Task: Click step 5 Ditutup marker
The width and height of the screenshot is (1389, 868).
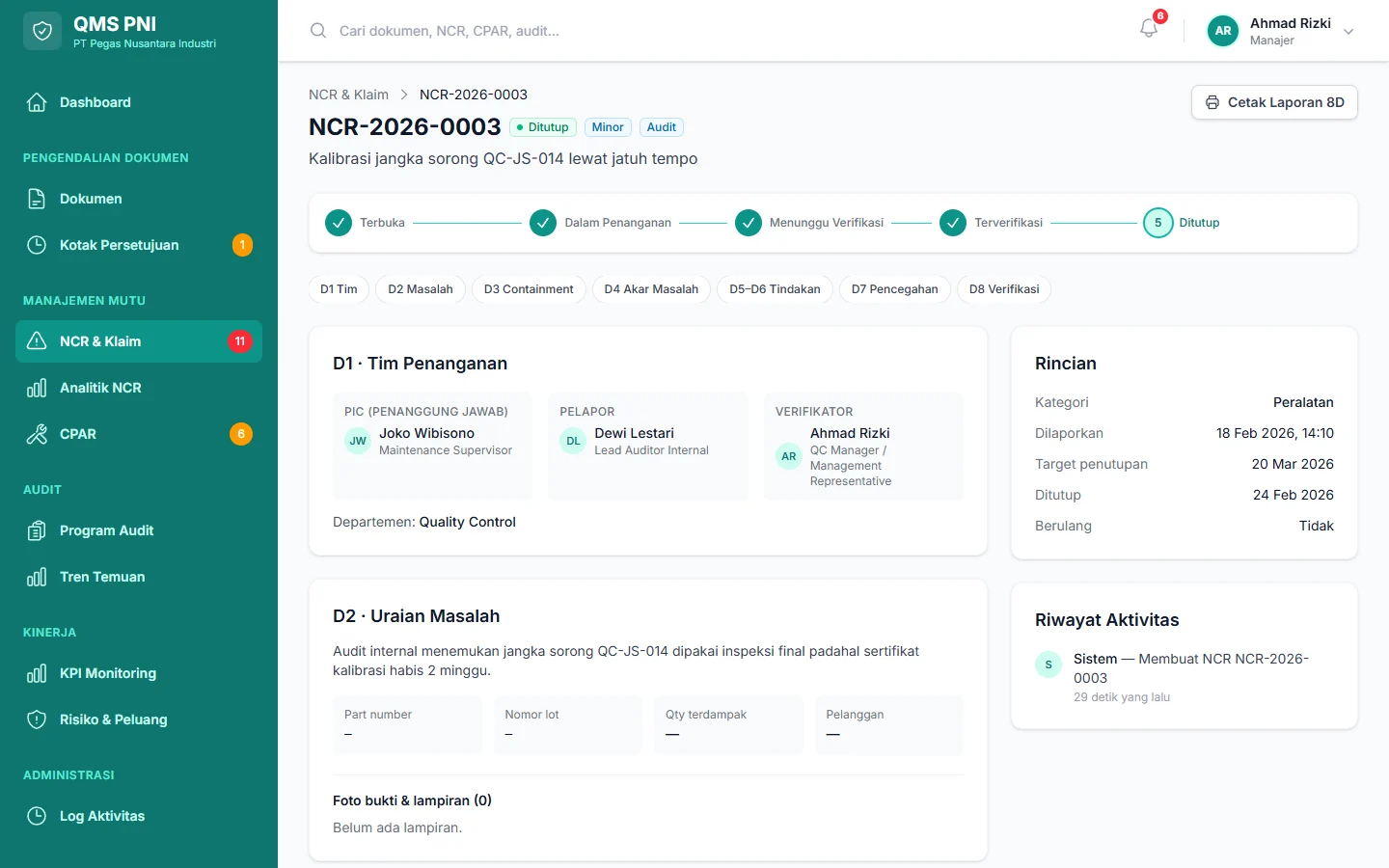Action: 1158,223
